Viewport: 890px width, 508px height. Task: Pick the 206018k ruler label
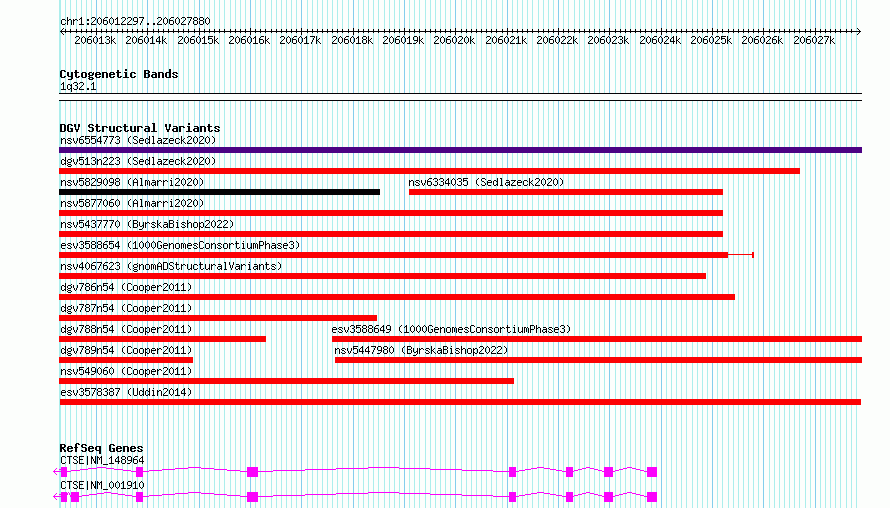pos(352,40)
